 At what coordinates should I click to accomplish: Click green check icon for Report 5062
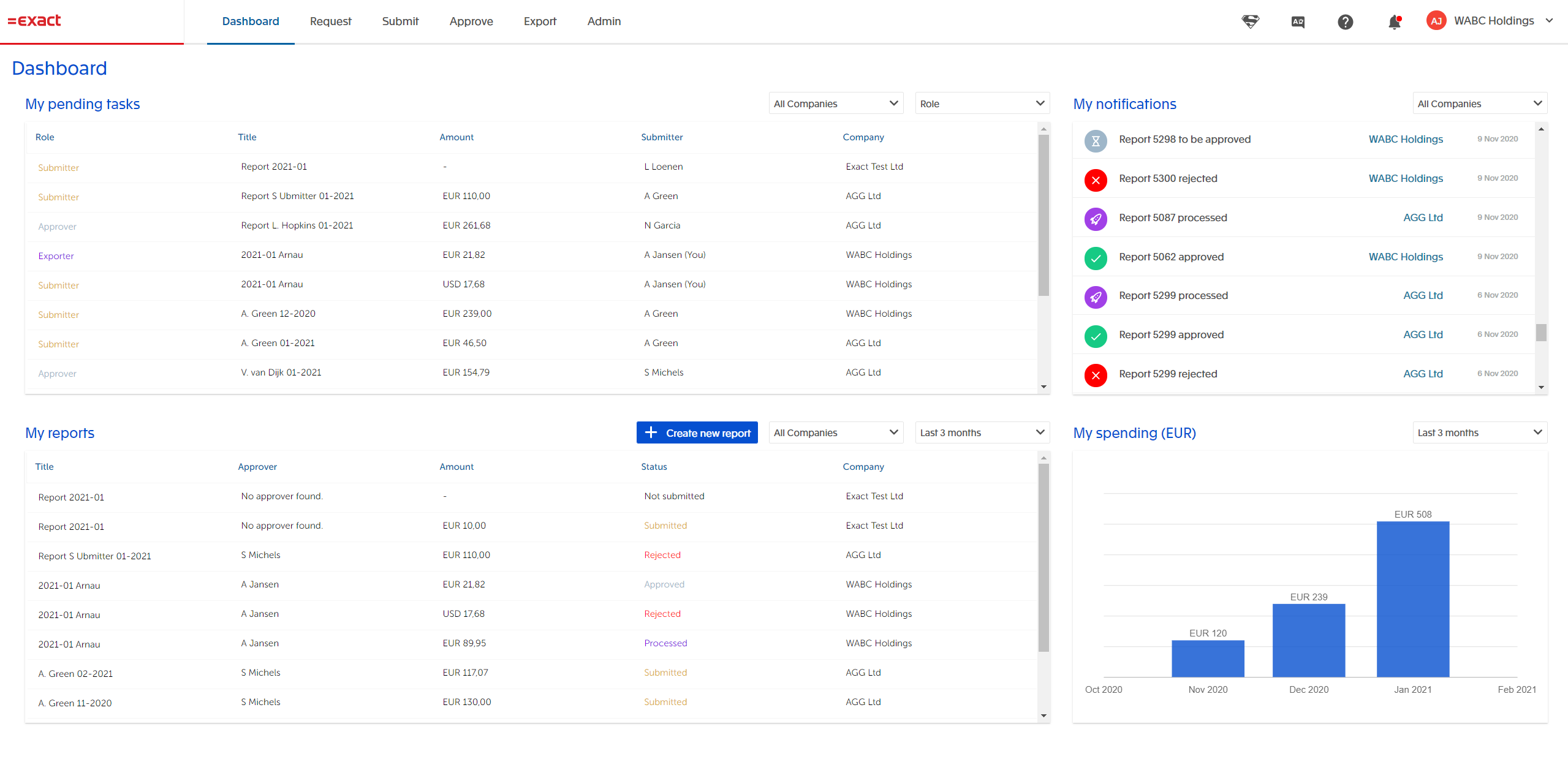click(x=1096, y=259)
